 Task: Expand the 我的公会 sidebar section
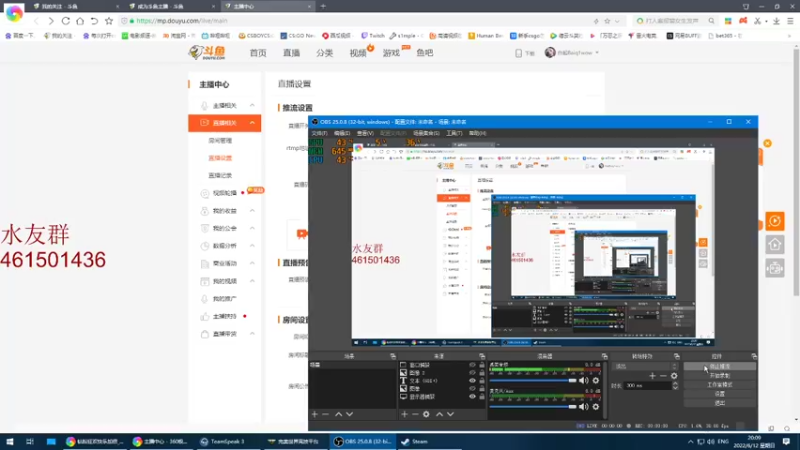[x=252, y=228]
